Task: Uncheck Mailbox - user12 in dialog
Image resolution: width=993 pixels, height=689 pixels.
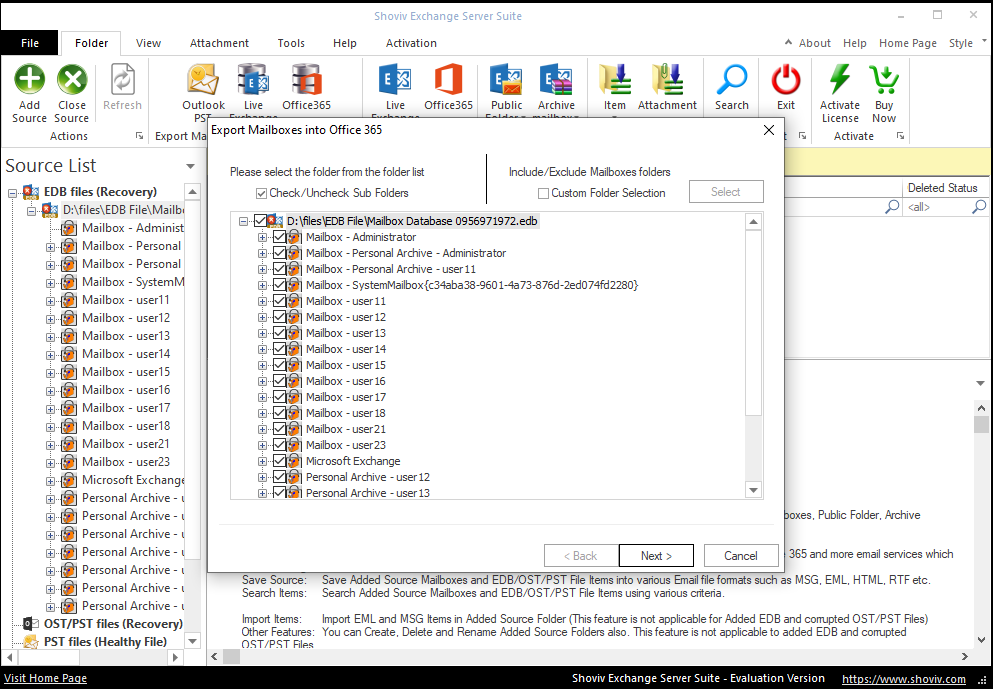Action: coord(279,317)
